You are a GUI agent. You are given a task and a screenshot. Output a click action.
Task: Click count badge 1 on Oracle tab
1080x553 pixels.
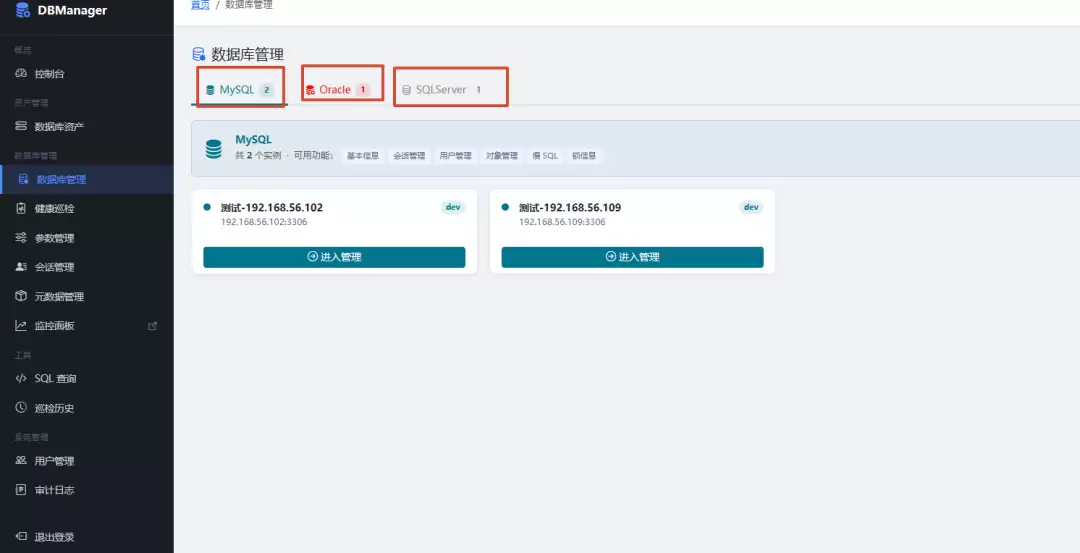coord(363,90)
